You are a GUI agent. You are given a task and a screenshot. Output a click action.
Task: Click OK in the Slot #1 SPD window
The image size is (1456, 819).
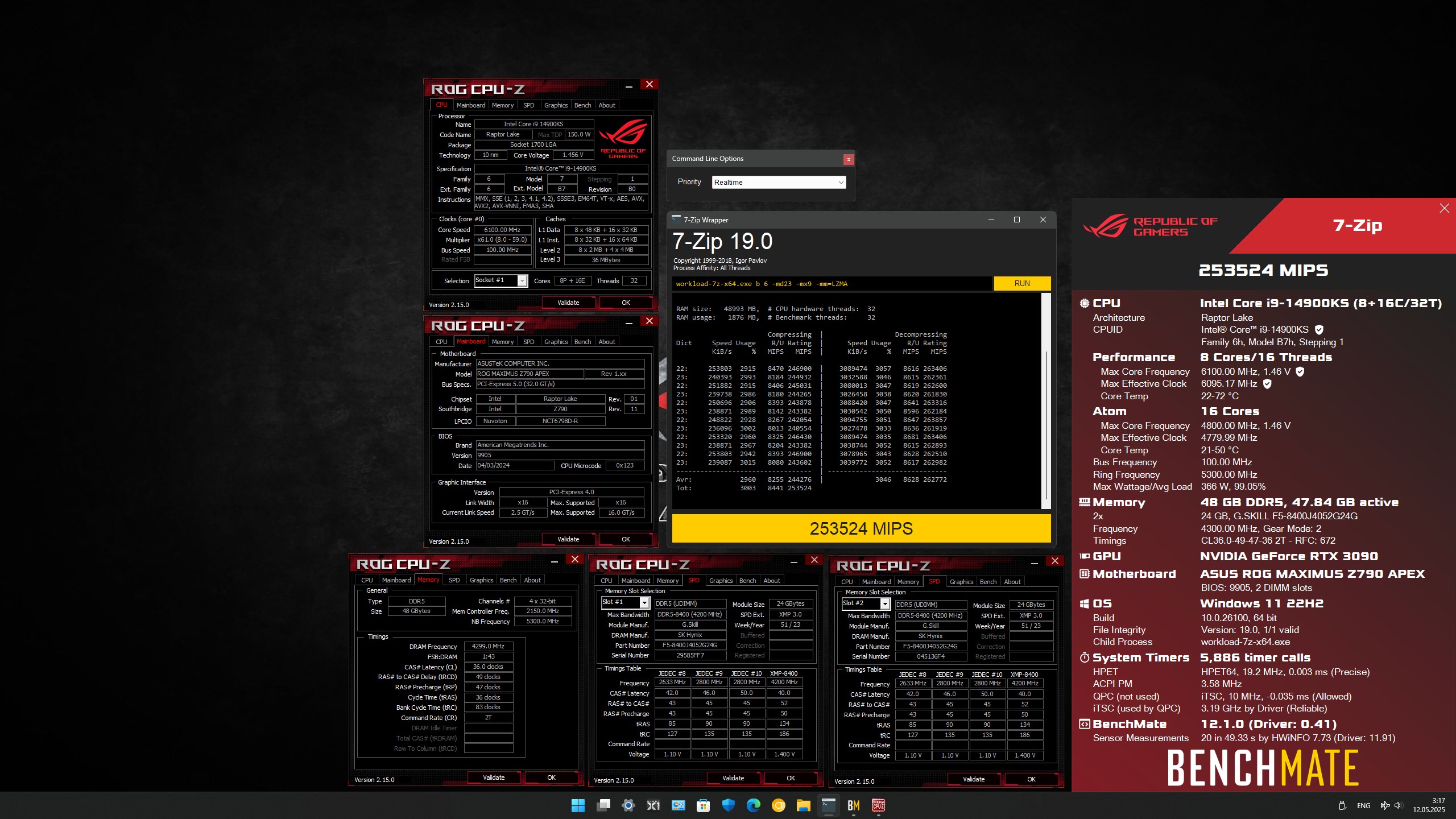click(x=791, y=778)
